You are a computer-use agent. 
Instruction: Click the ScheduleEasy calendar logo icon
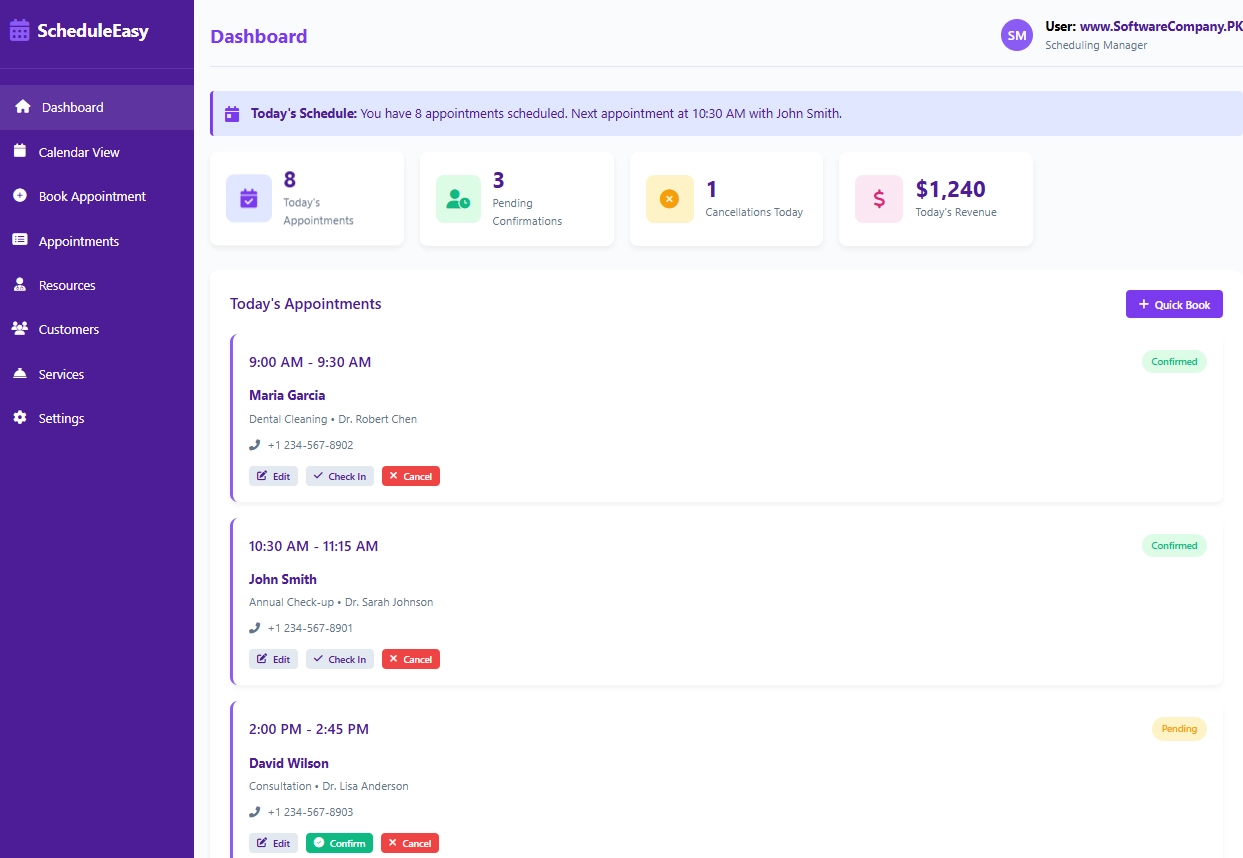click(21, 30)
